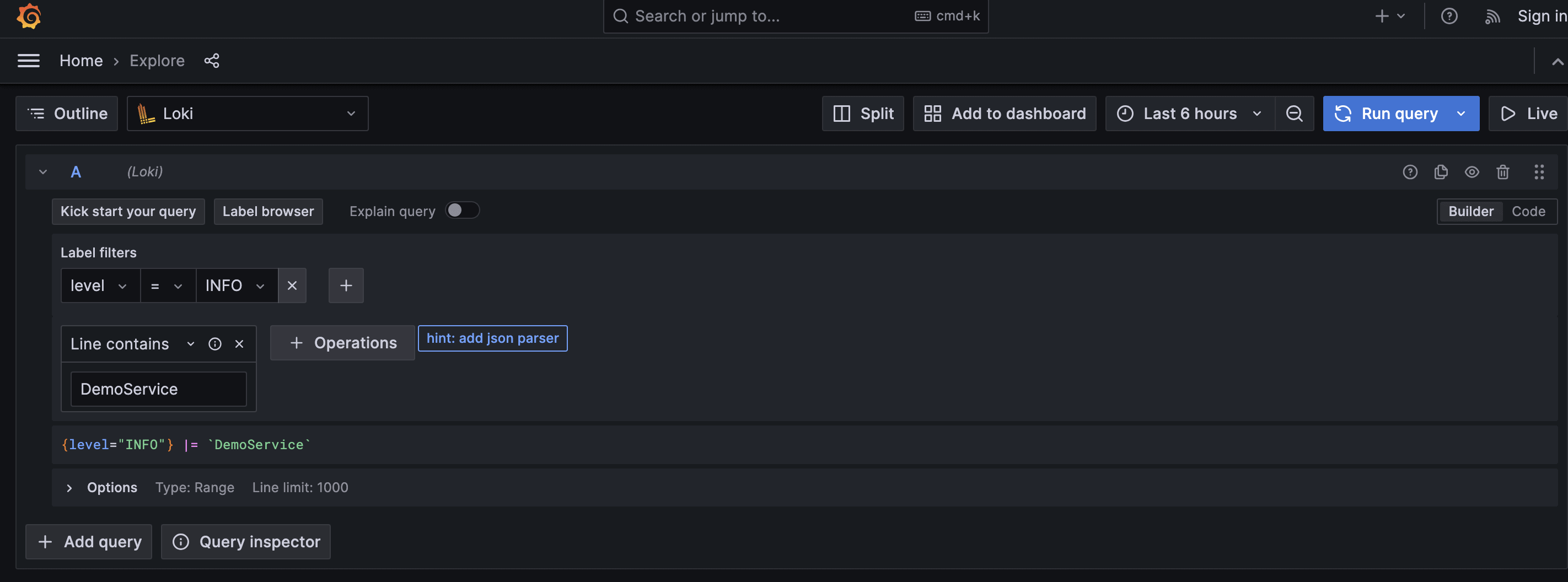Go to Home breadcrumb
Image resolution: width=1568 pixels, height=582 pixels.
coord(81,61)
